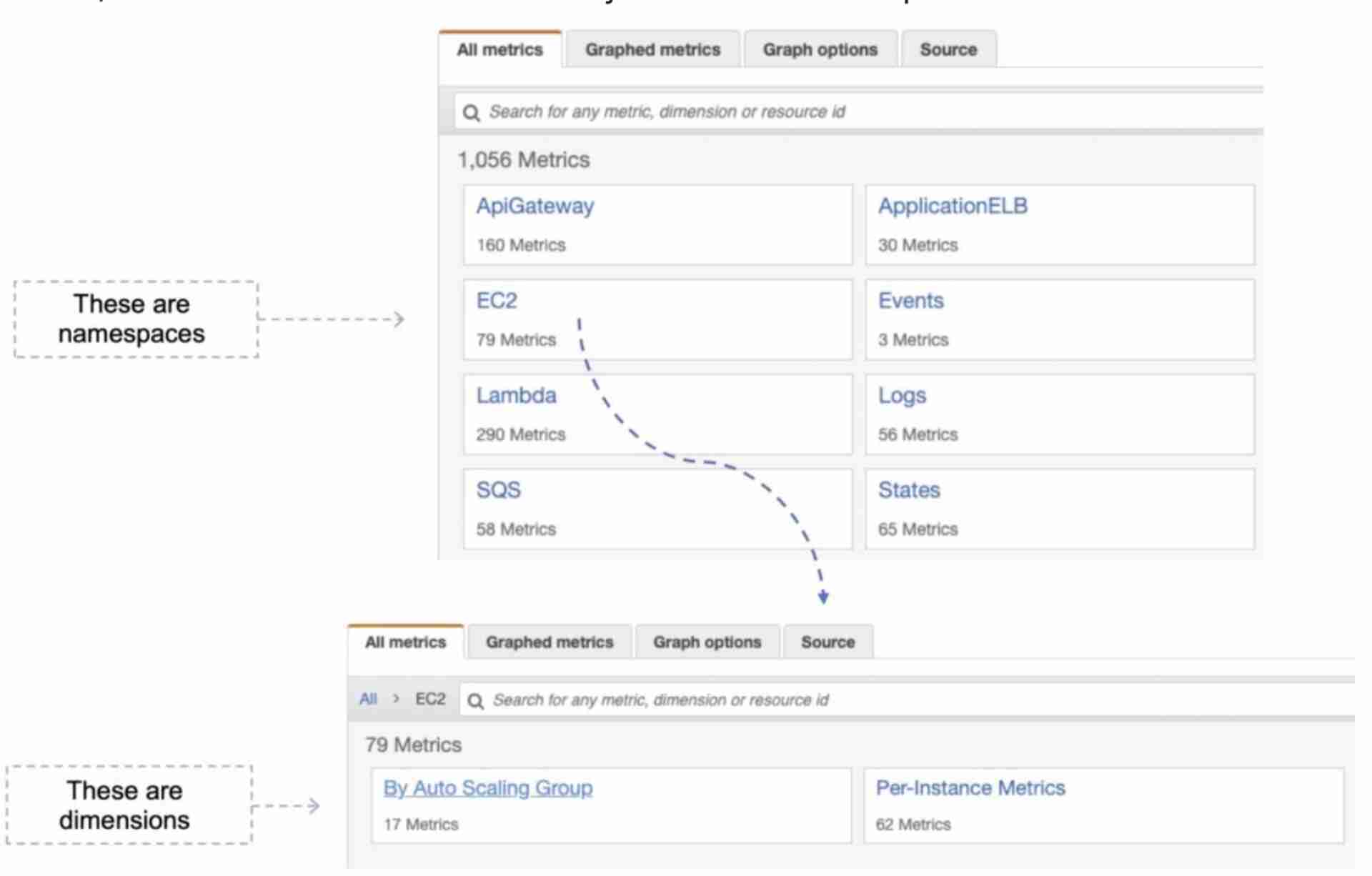Open the lower Source tab

[828, 642]
